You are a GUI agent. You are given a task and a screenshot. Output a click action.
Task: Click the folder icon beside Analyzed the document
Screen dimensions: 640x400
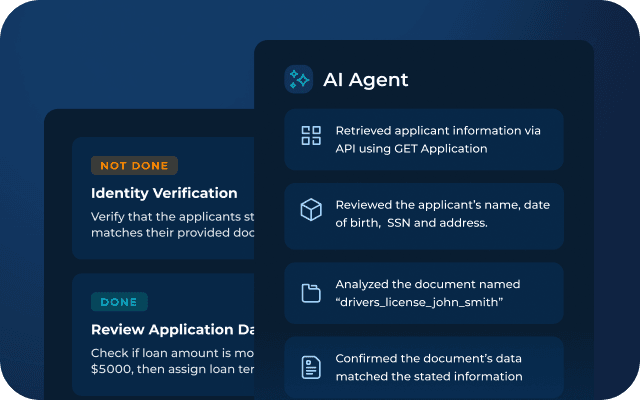coord(311,293)
